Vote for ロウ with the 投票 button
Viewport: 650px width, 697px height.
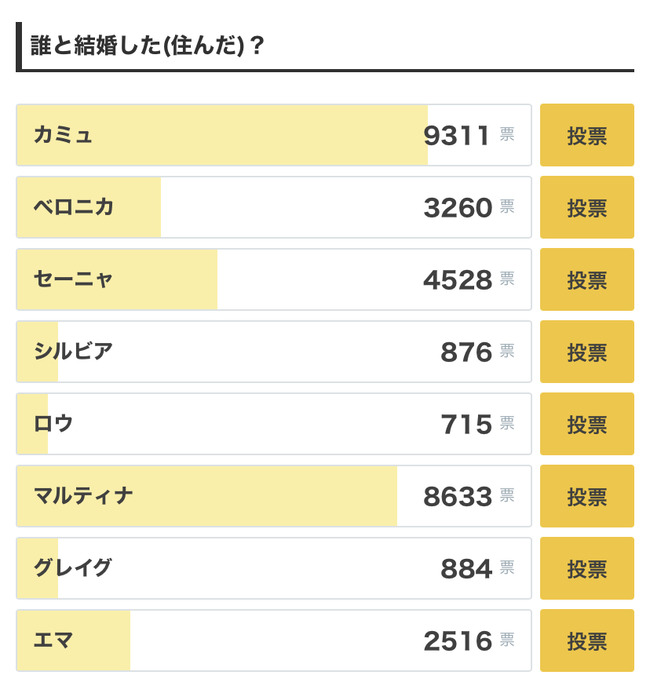pyautogui.click(x=587, y=424)
